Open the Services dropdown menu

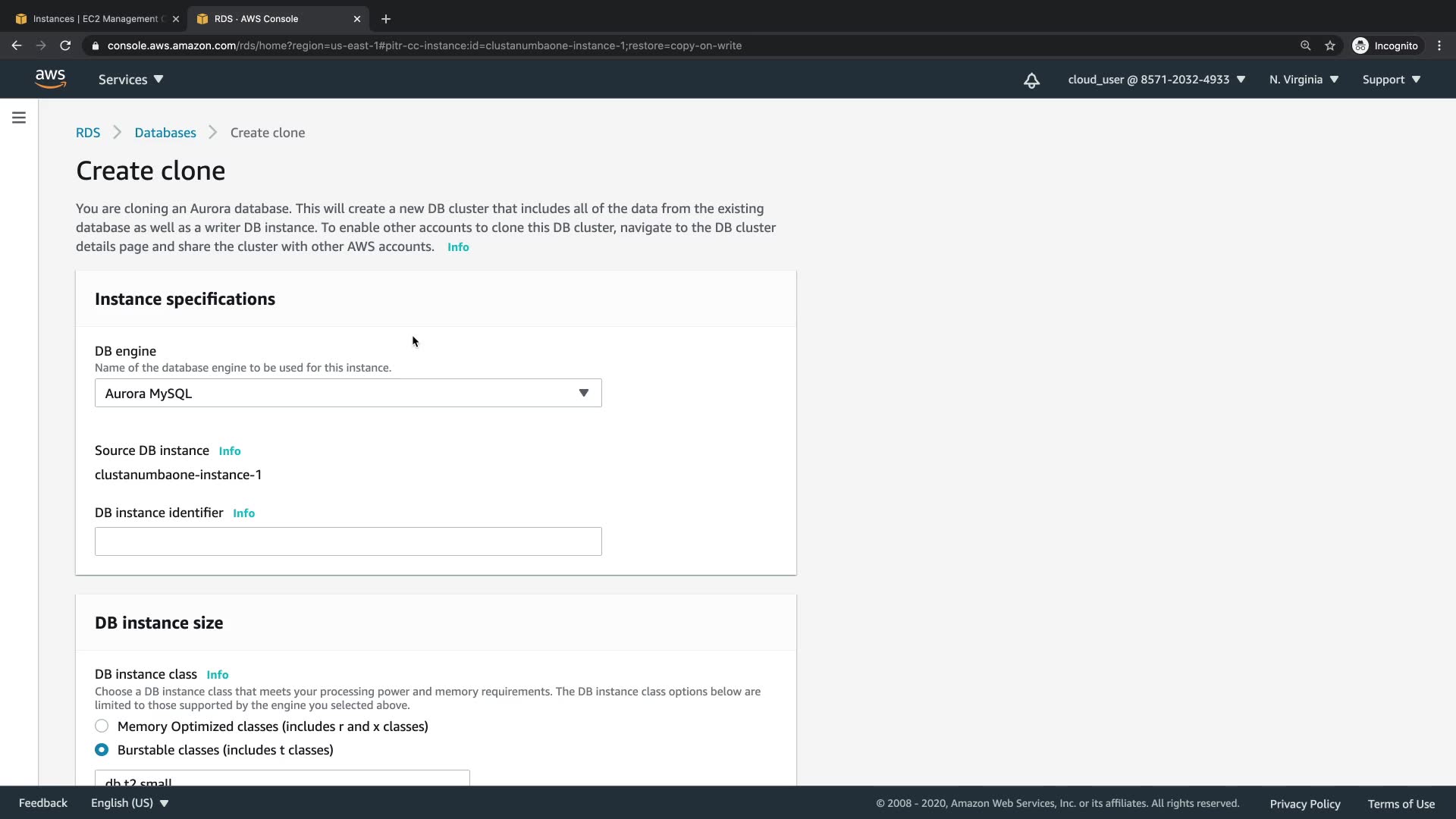tap(130, 80)
